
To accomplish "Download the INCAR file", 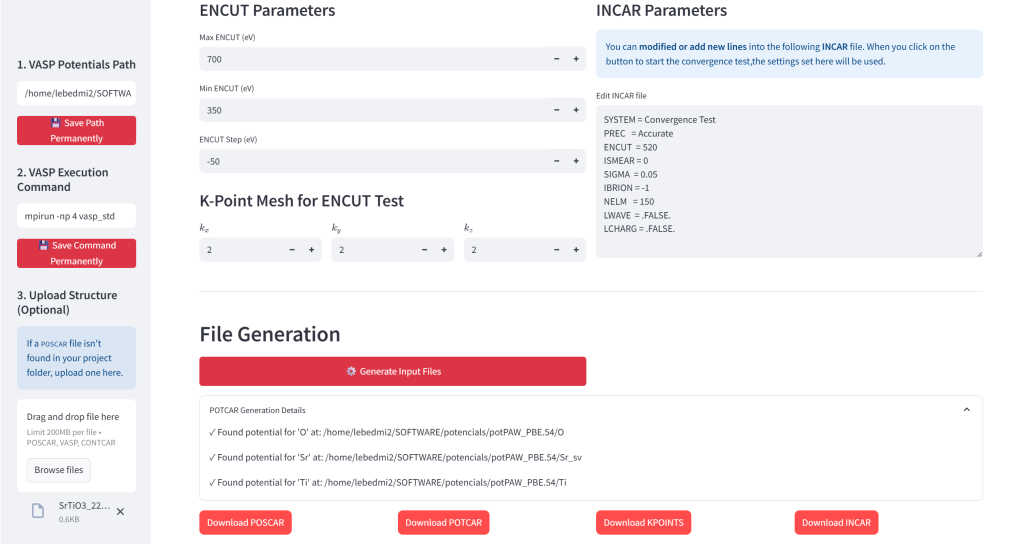I will tap(837, 522).
